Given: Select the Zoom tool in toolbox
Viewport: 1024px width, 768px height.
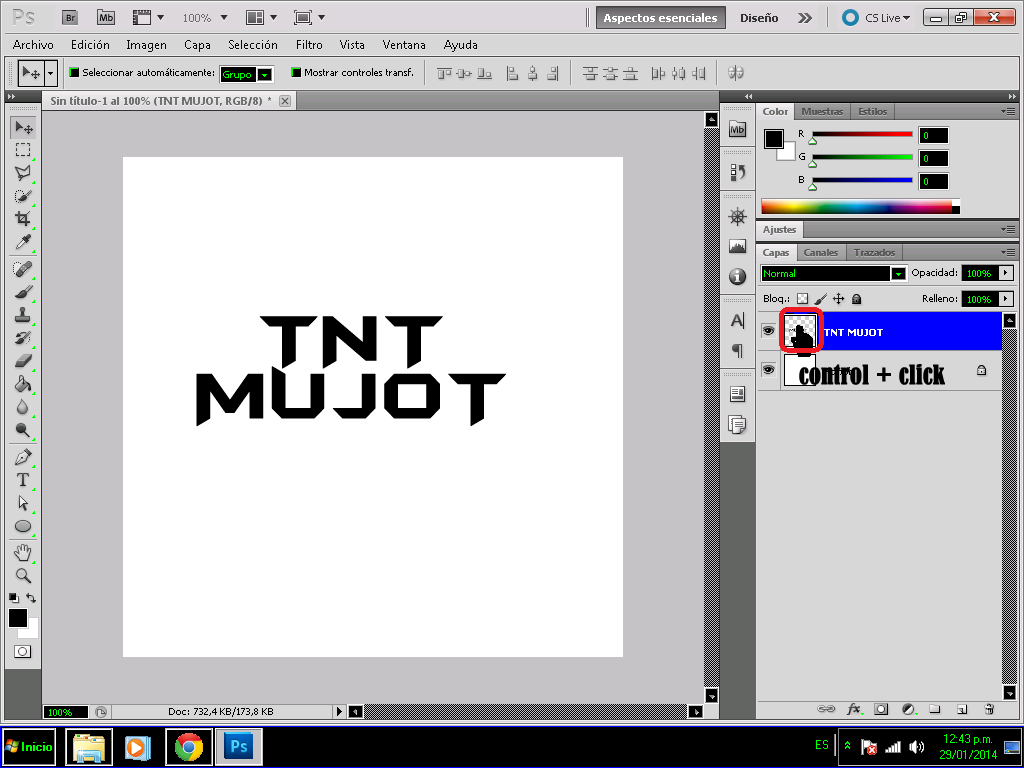Looking at the screenshot, I should 22,576.
